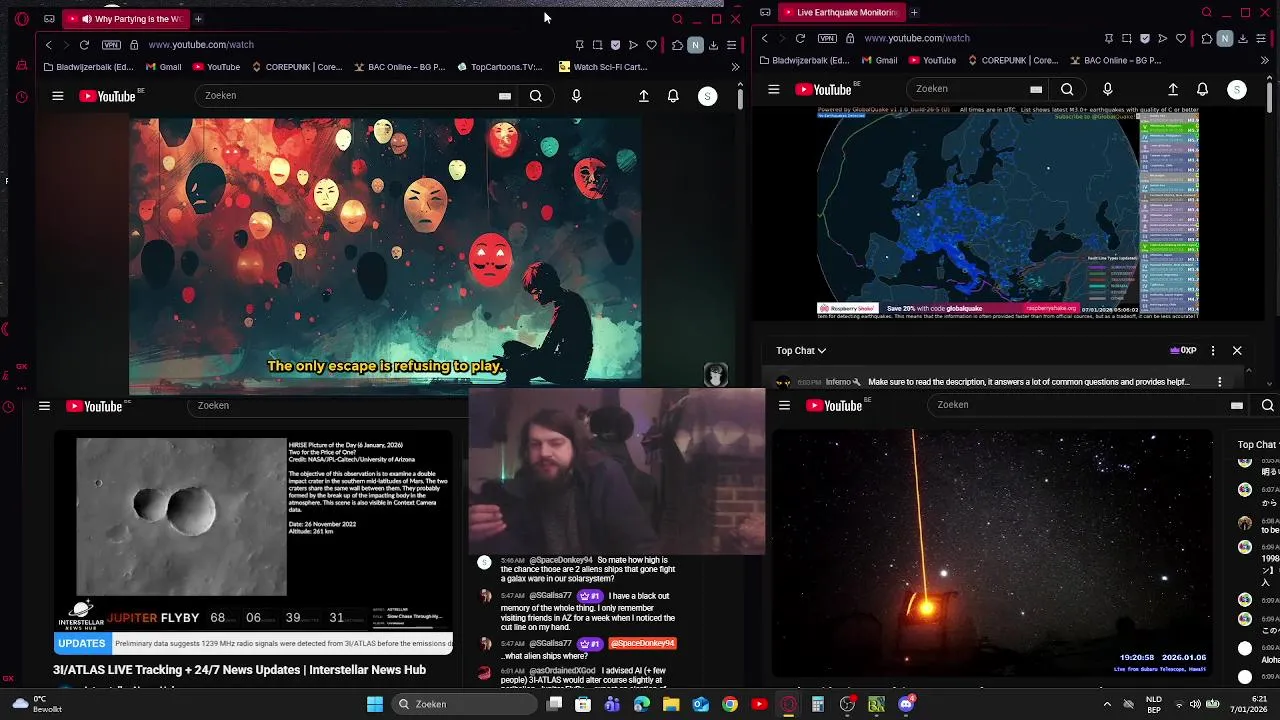The width and height of the screenshot is (1280, 720).
Task: Reload the page in right browser window
Action: [800, 38]
